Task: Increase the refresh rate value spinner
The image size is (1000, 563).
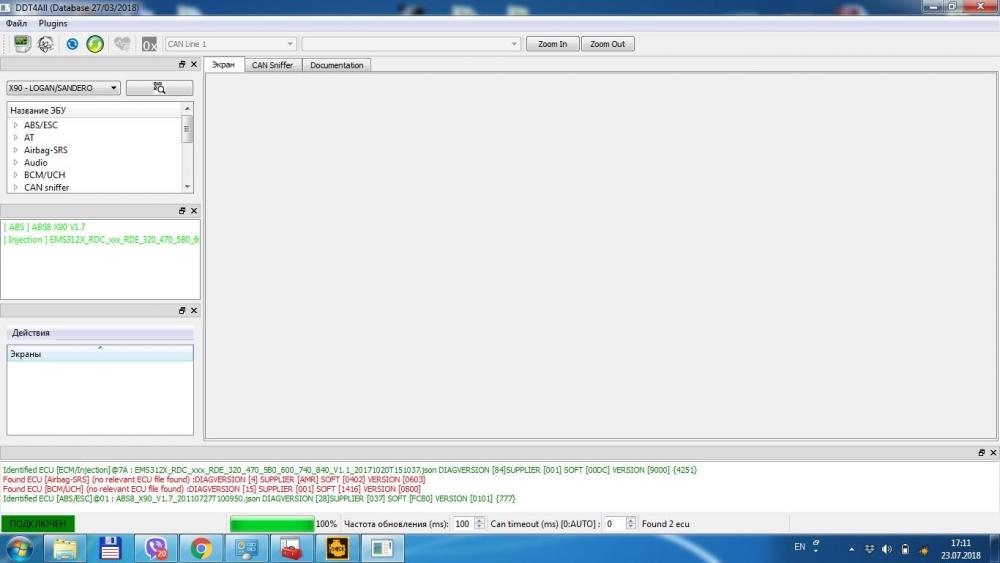Action: pyautogui.click(x=480, y=520)
